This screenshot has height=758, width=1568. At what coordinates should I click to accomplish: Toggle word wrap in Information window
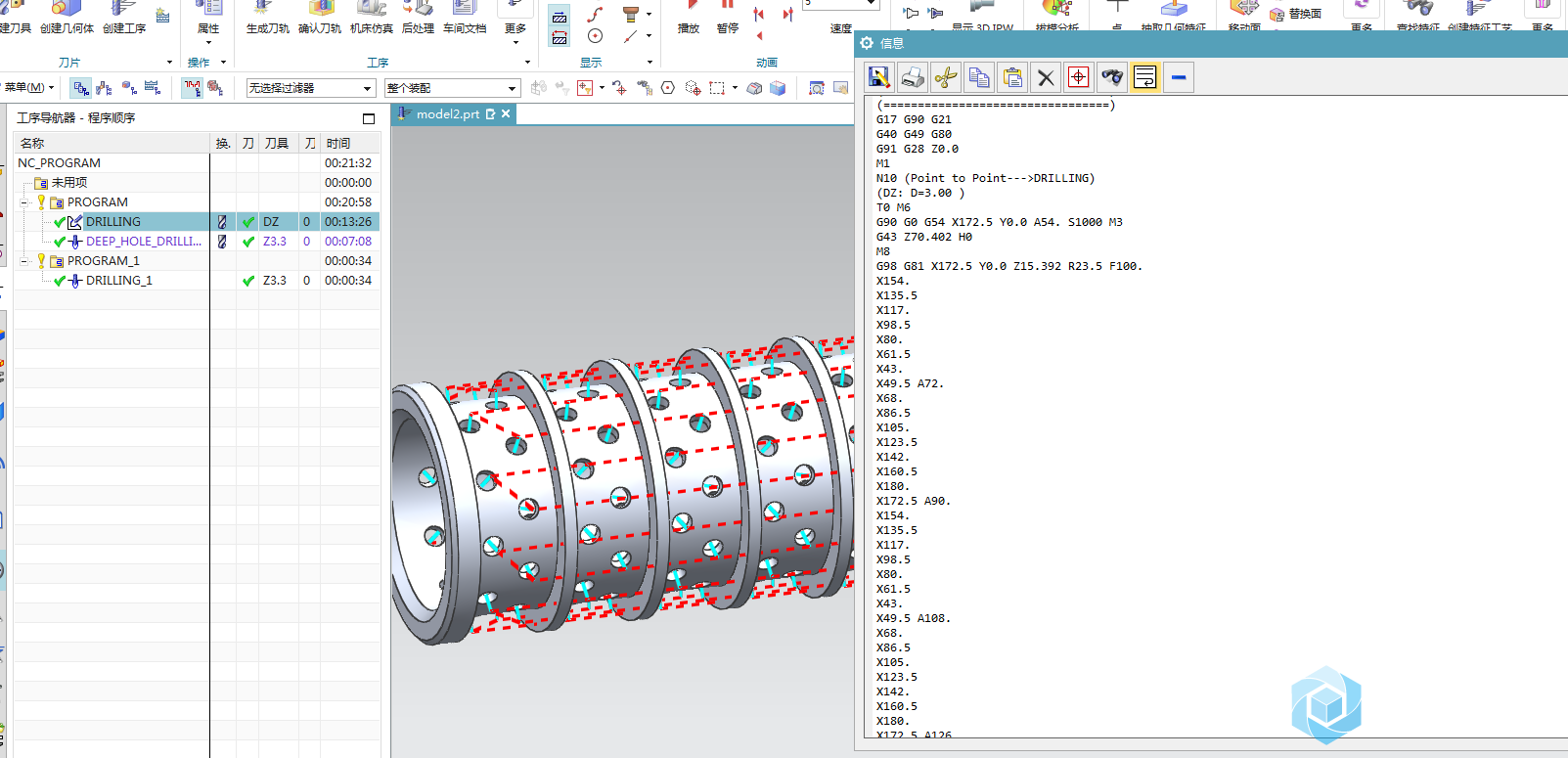pos(1144,77)
